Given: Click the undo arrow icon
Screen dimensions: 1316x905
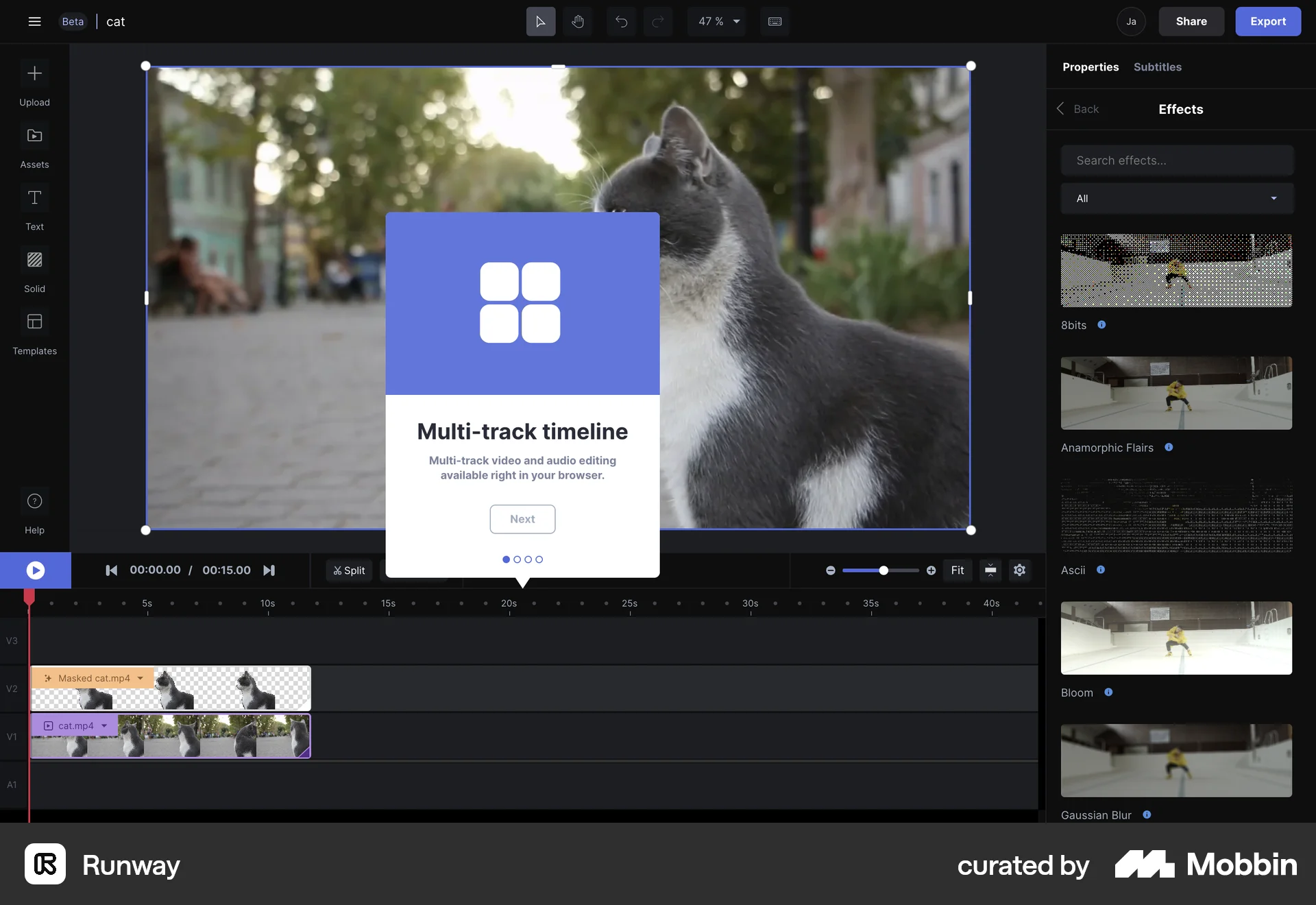Looking at the screenshot, I should click(x=621, y=21).
